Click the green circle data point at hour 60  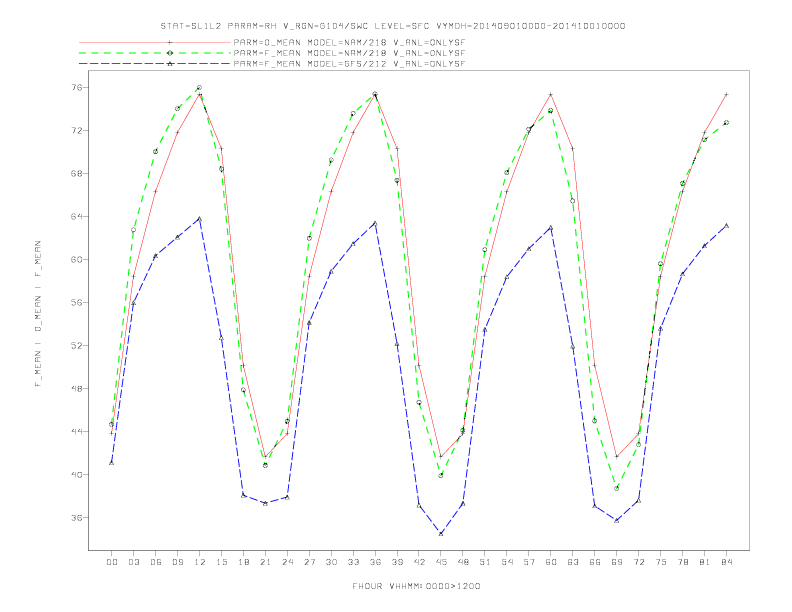click(x=551, y=111)
